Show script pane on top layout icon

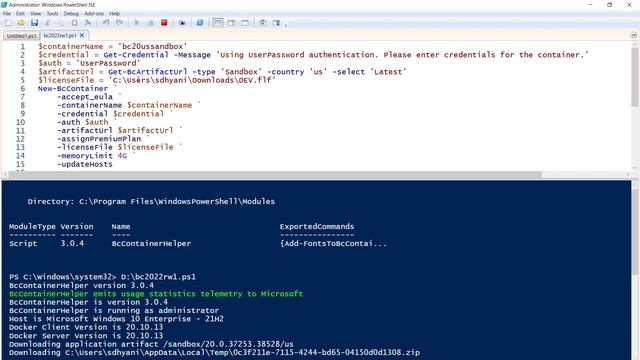tap(218, 23)
